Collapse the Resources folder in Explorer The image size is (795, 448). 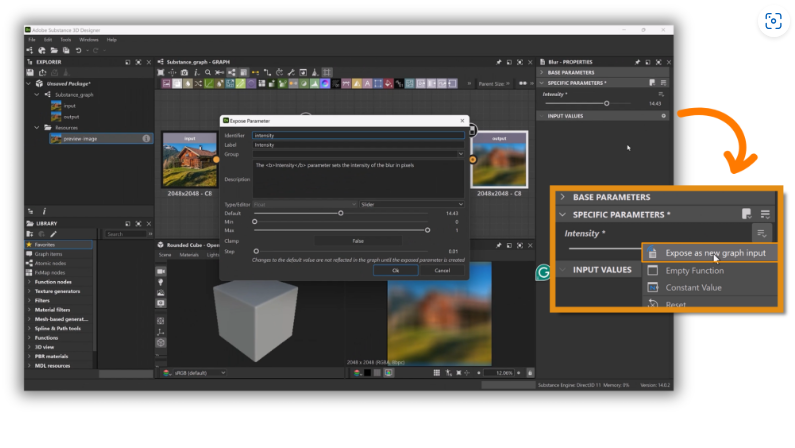coord(37,128)
